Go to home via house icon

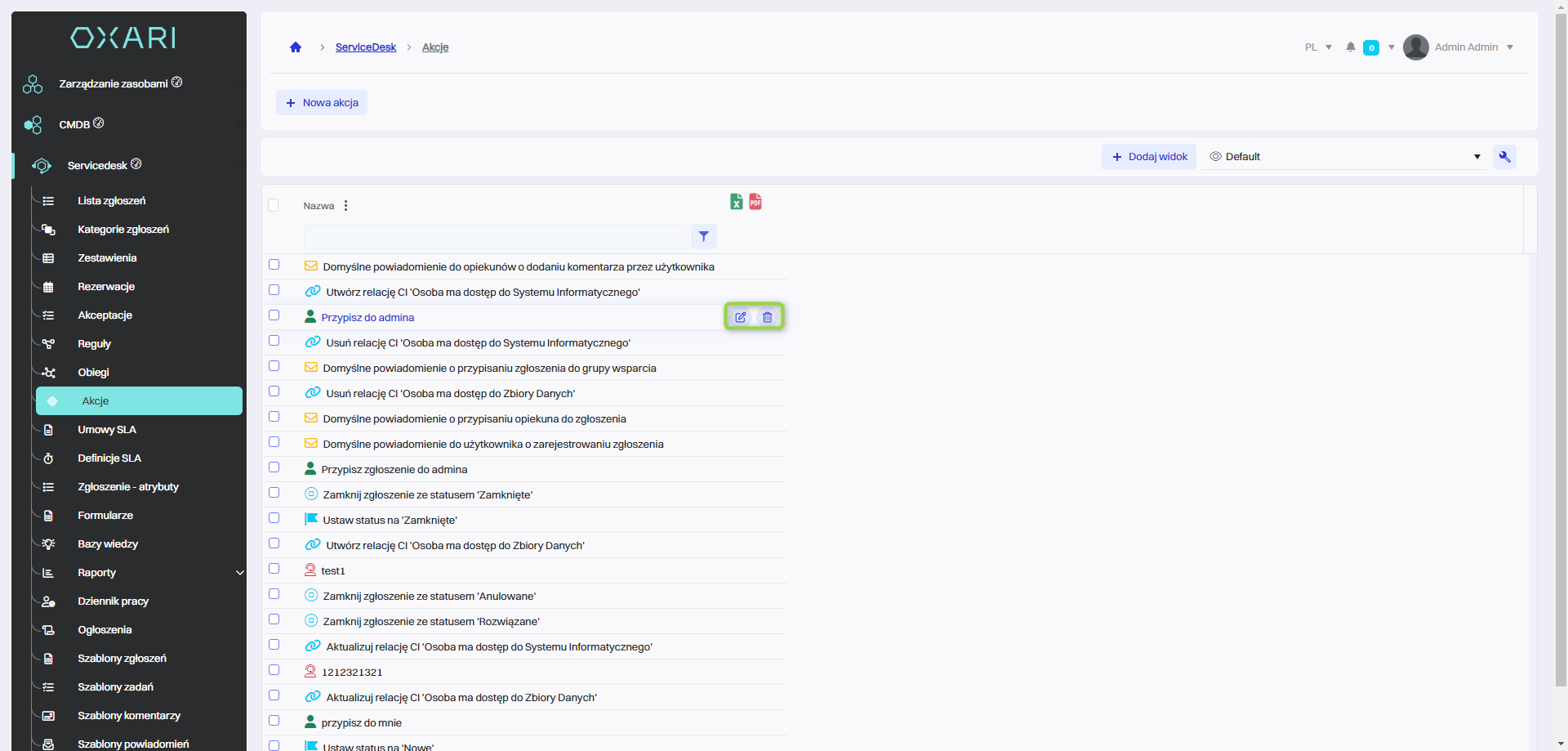pyautogui.click(x=296, y=47)
